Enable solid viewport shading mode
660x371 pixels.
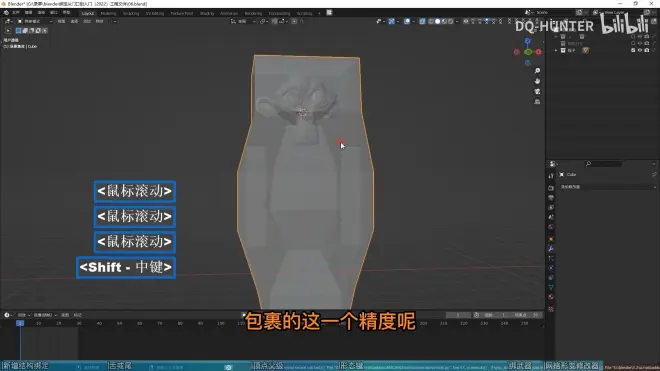[x=437, y=21]
